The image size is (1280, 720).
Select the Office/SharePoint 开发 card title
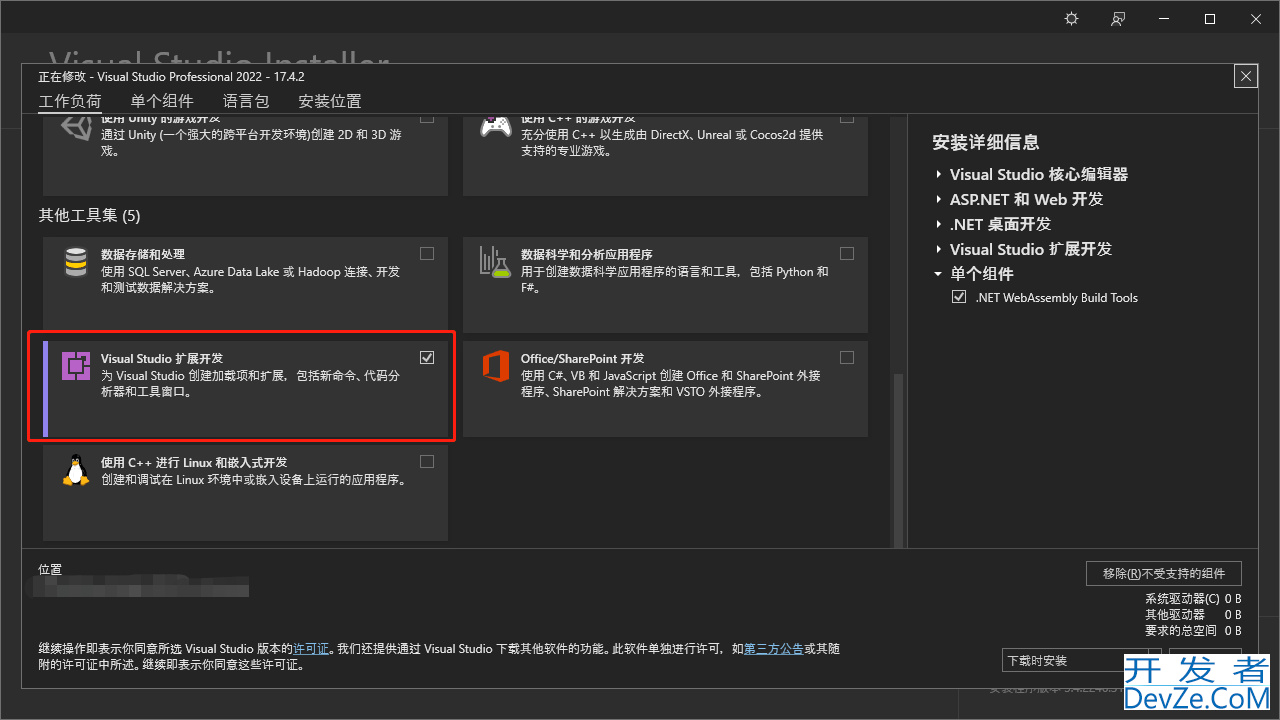coord(582,358)
